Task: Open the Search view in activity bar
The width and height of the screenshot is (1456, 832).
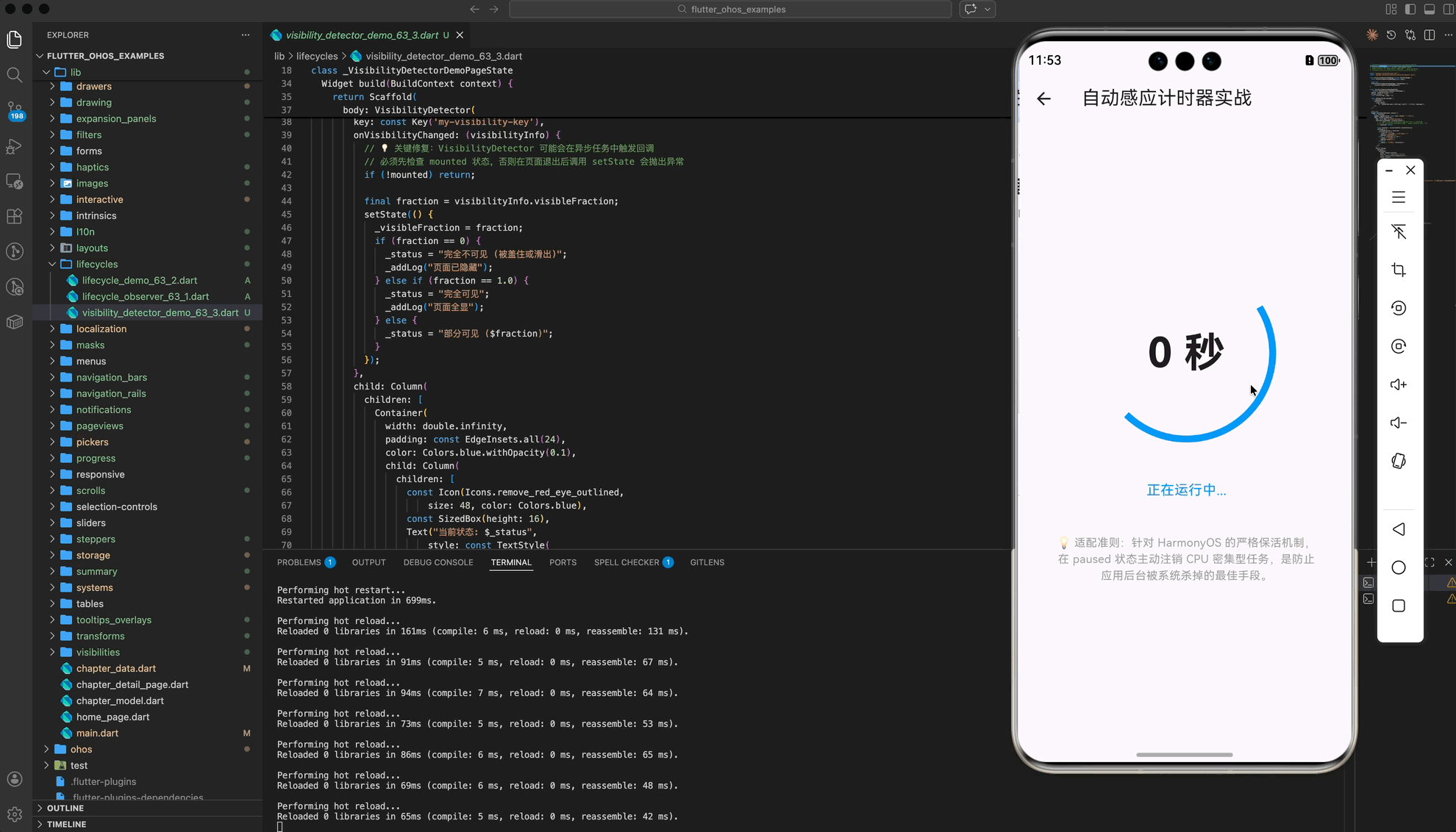Action: 14,74
